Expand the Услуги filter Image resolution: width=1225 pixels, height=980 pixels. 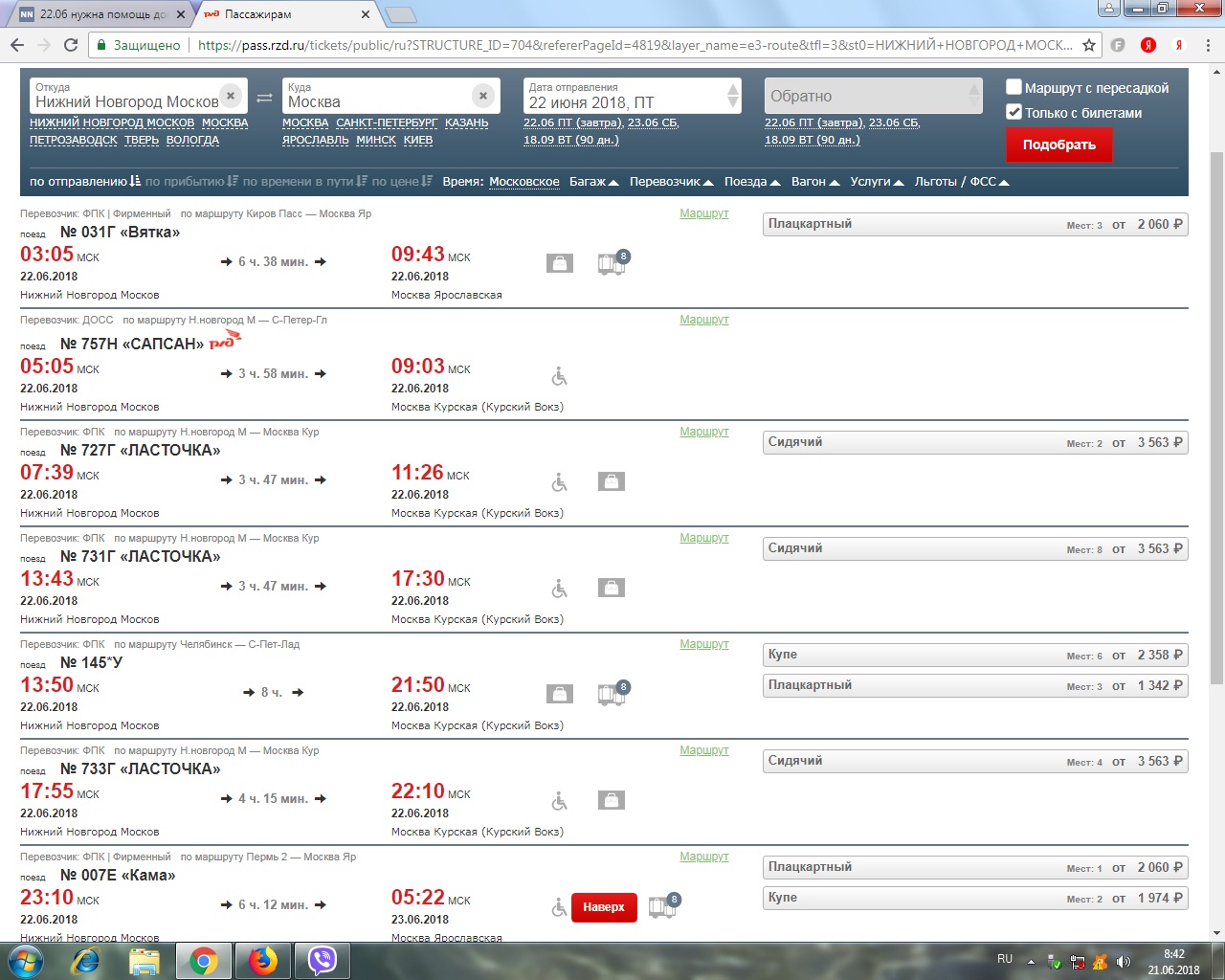(877, 182)
